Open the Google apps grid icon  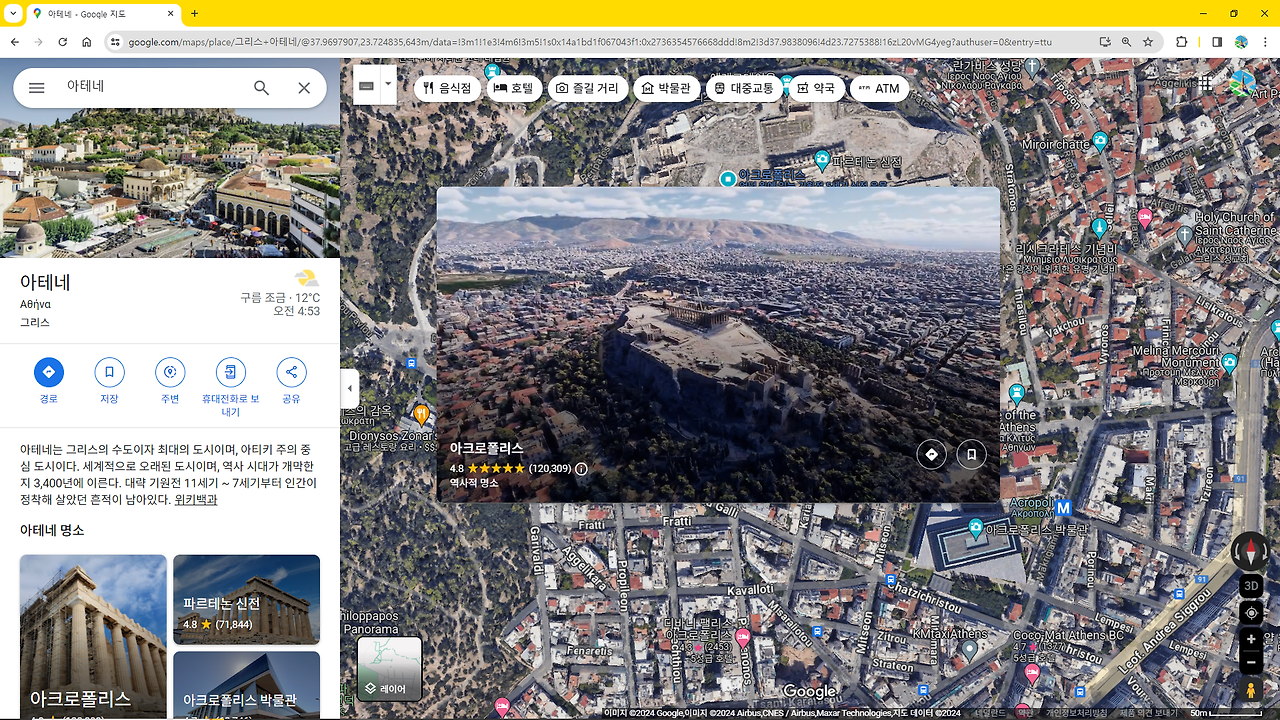1206,85
